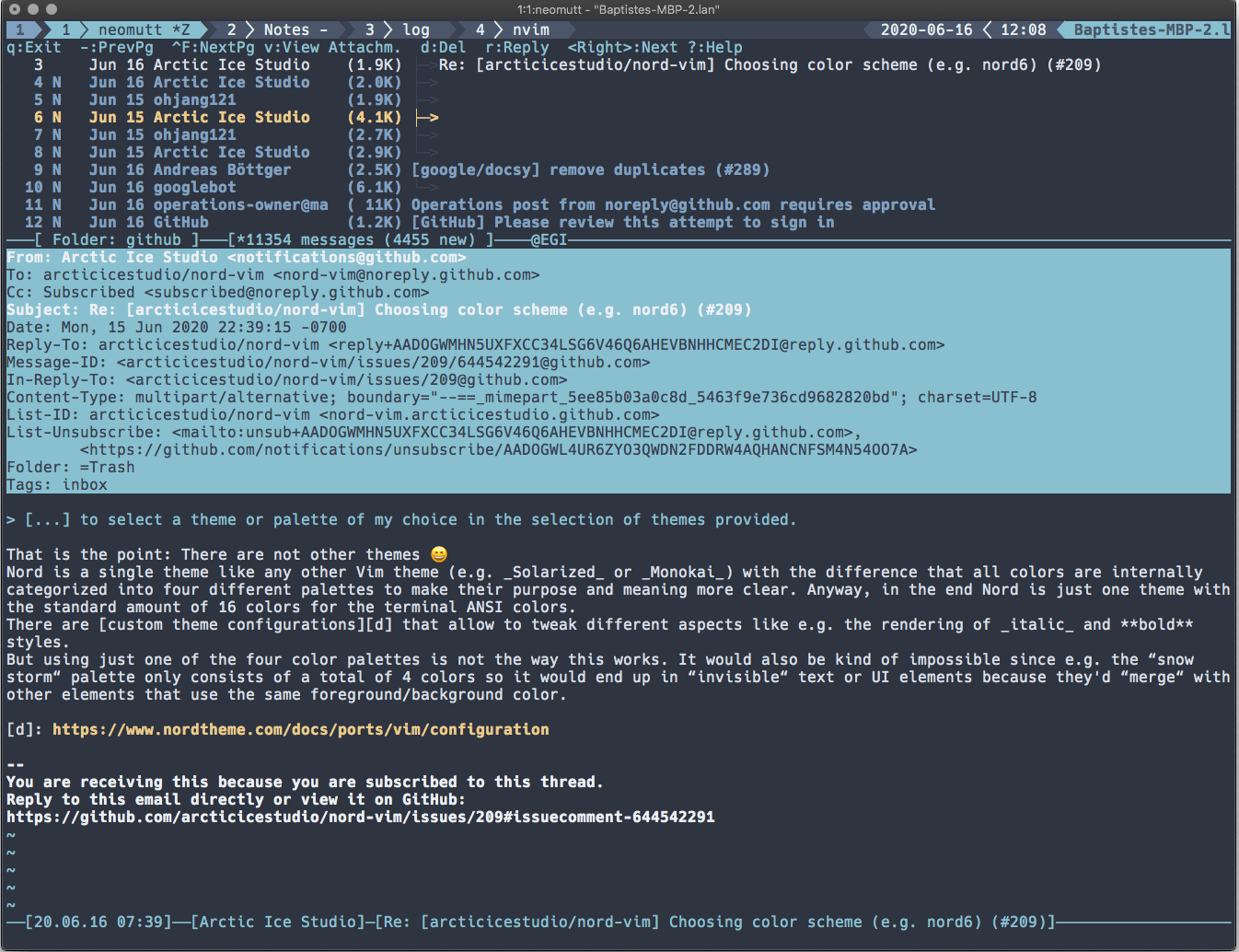This screenshot has height=952, width=1239.
Task: Click the grinning emoji in message body
Action: [439, 554]
